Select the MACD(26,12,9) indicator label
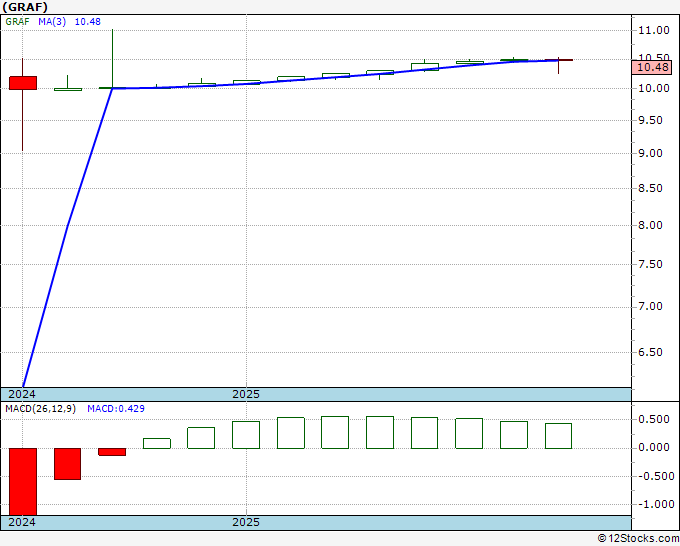 pyautogui.click(x=40, y=409)
